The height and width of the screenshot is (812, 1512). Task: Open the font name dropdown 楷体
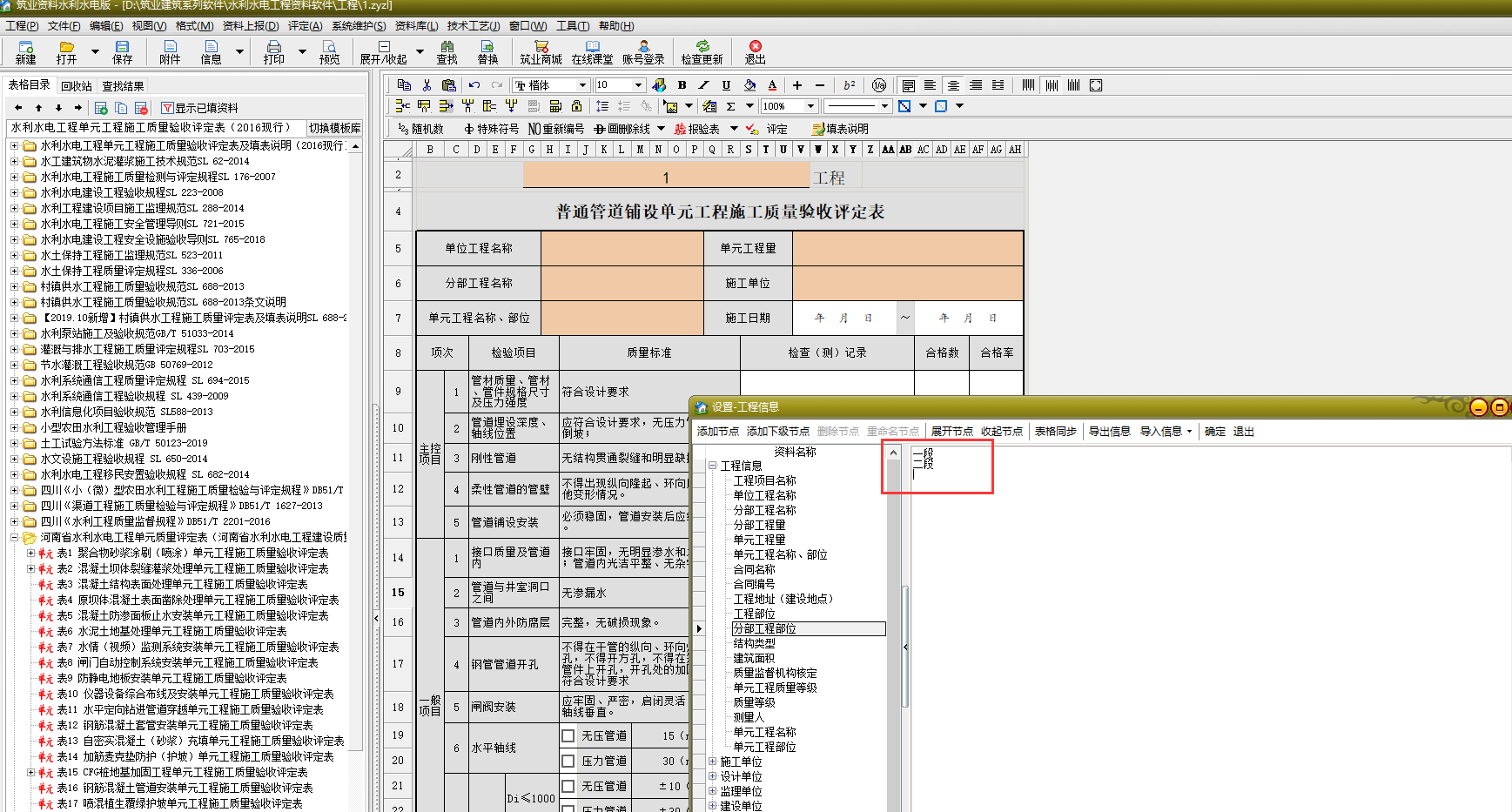click(x=582, y=84)
